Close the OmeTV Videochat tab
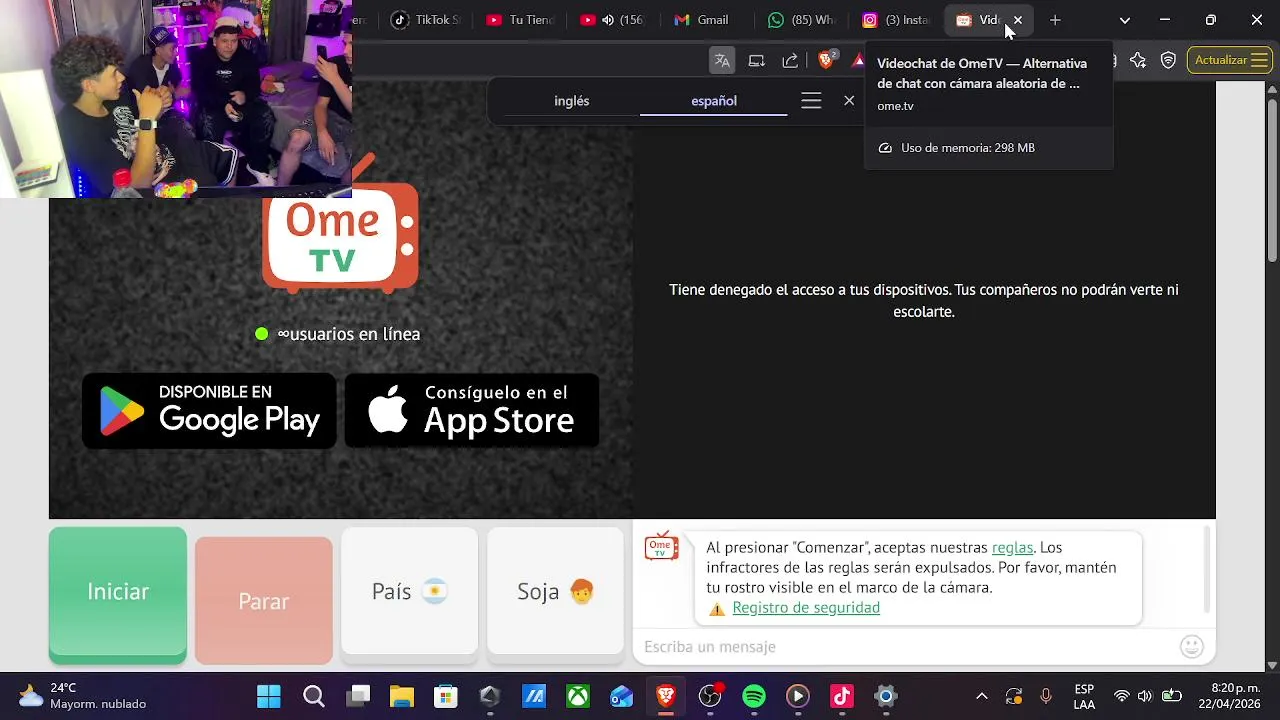The width and height of the screenshot is (1280, 720). pyautogui.click(x=1018, y=20)
